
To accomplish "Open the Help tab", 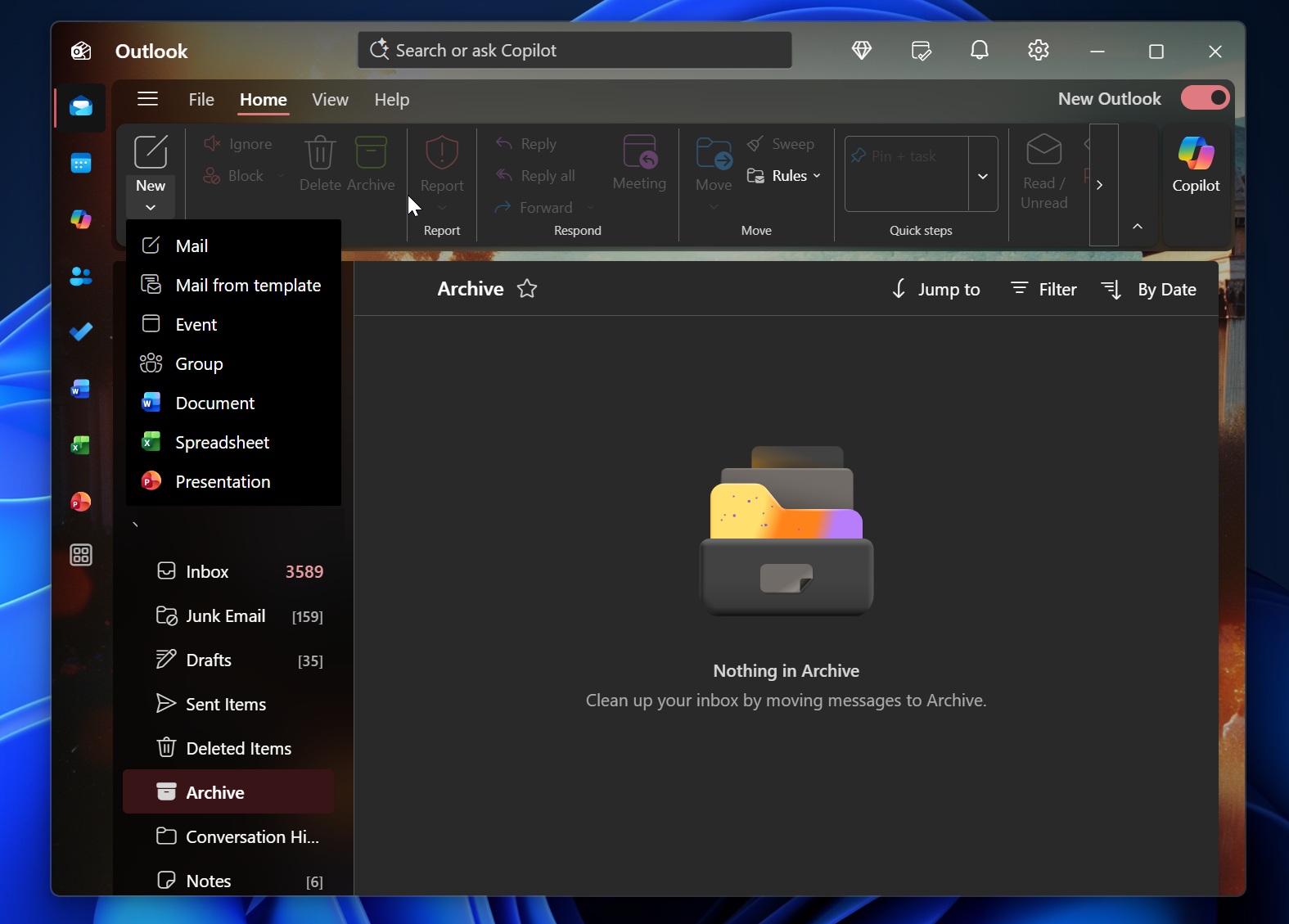I will tap(392, 100).
